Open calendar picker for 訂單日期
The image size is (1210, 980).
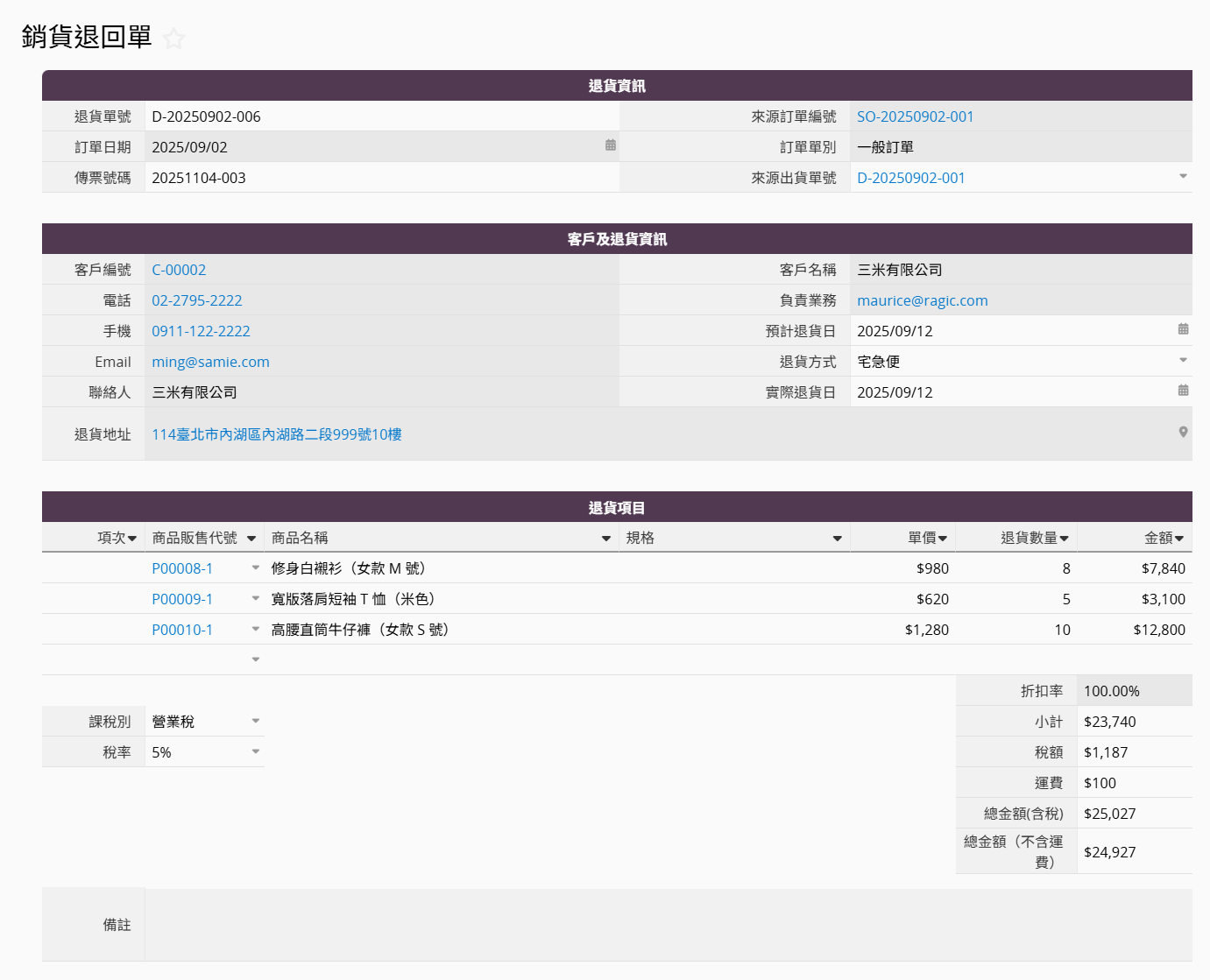[611, 145]
